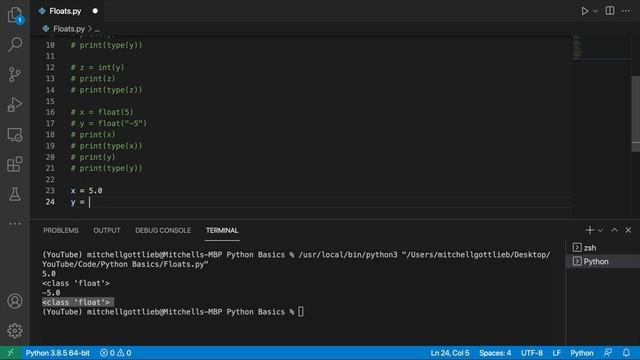
Task: Click the breadcrumb ellipsis after Floats.py
Action: coord(97,29)
